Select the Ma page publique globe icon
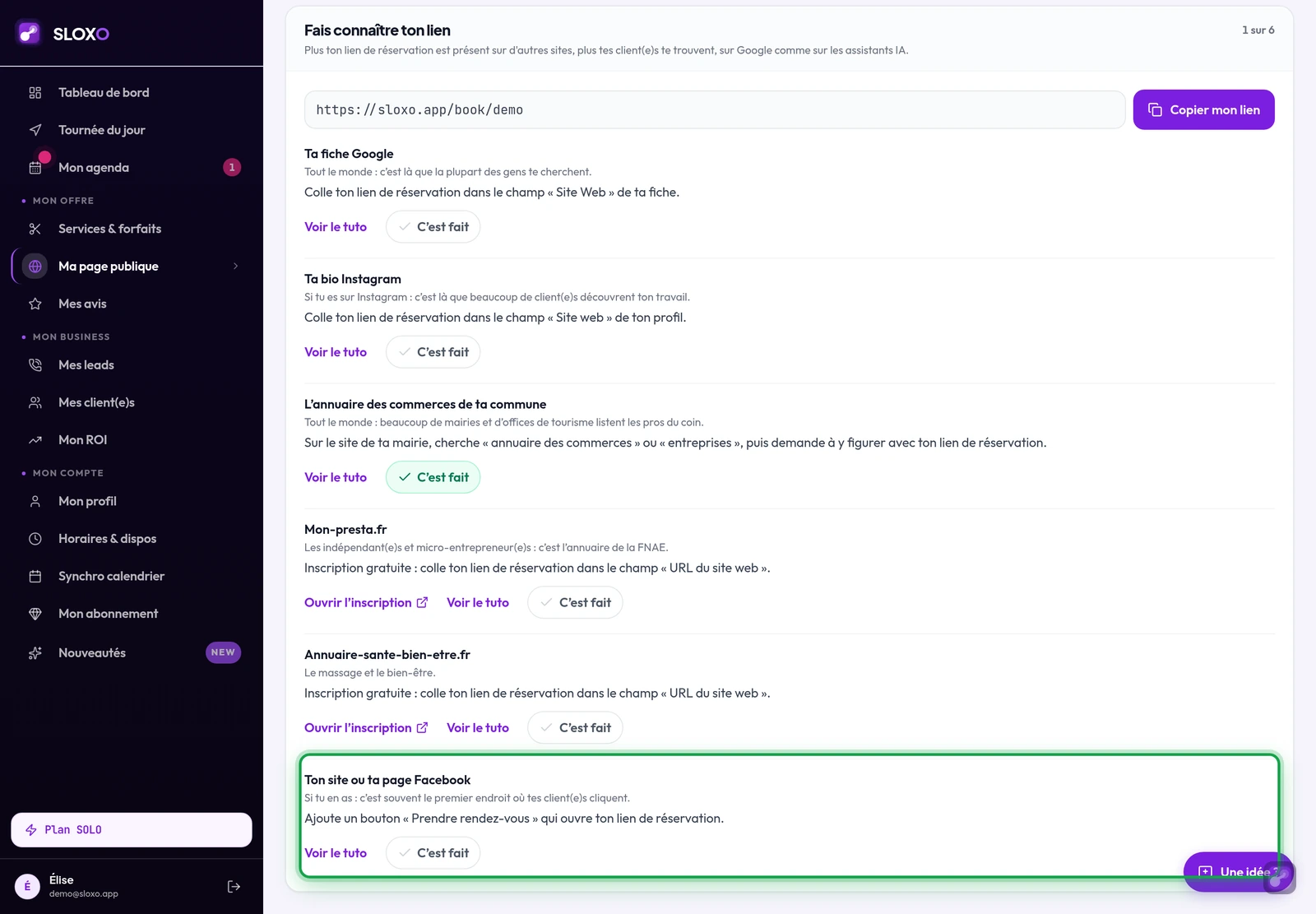This screenshot has width=1316, height=914. click(35, 266)
